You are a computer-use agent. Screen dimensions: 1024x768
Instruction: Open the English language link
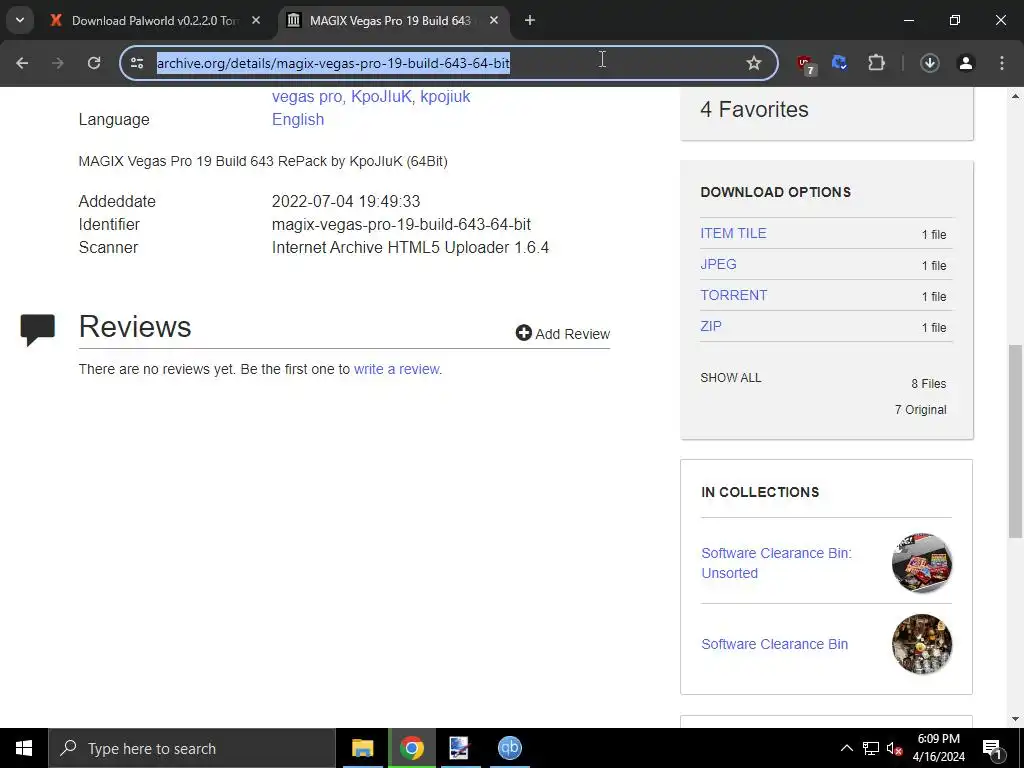click(x=298, y=120)
